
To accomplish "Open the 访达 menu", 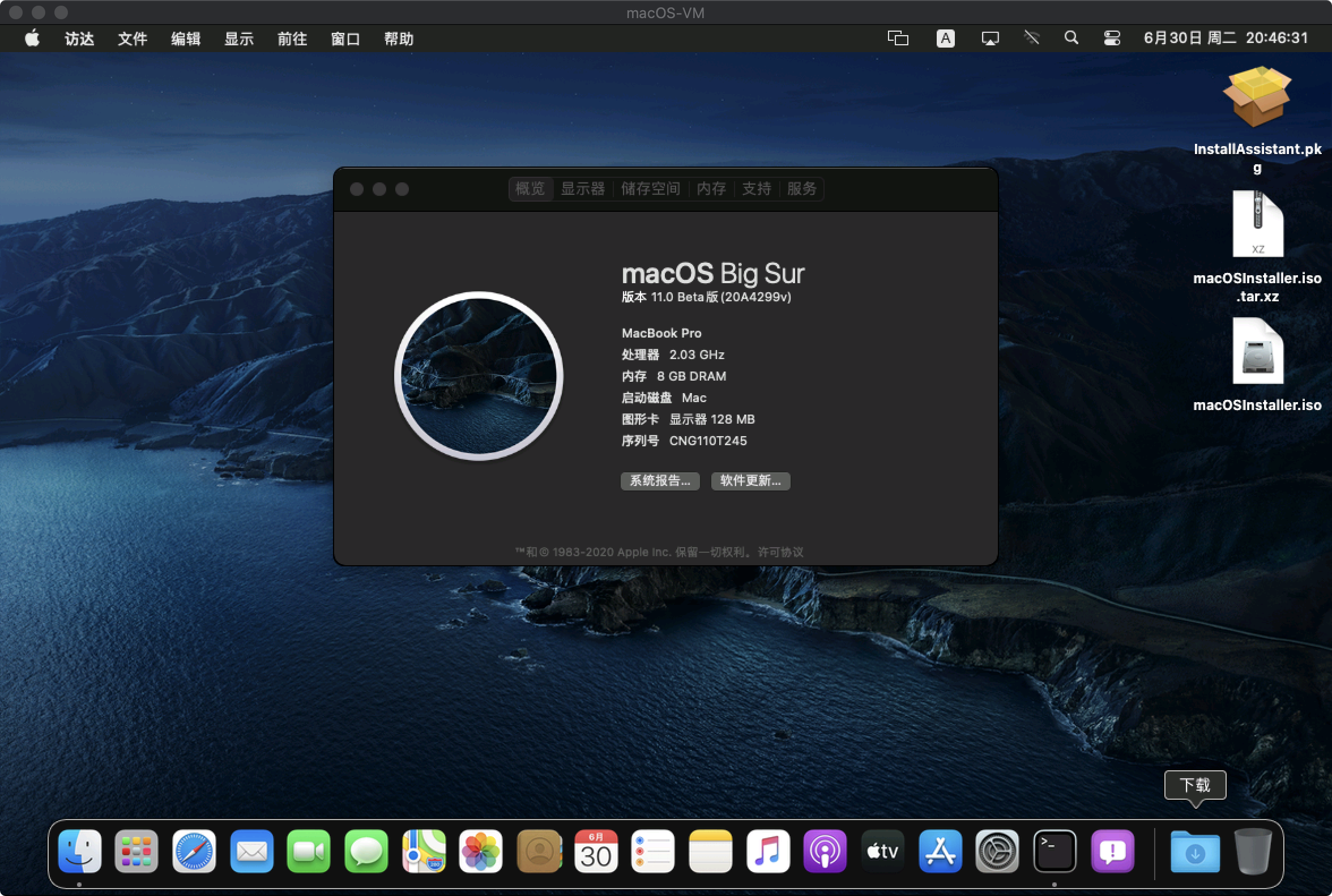I will click(x=79, y=39).
